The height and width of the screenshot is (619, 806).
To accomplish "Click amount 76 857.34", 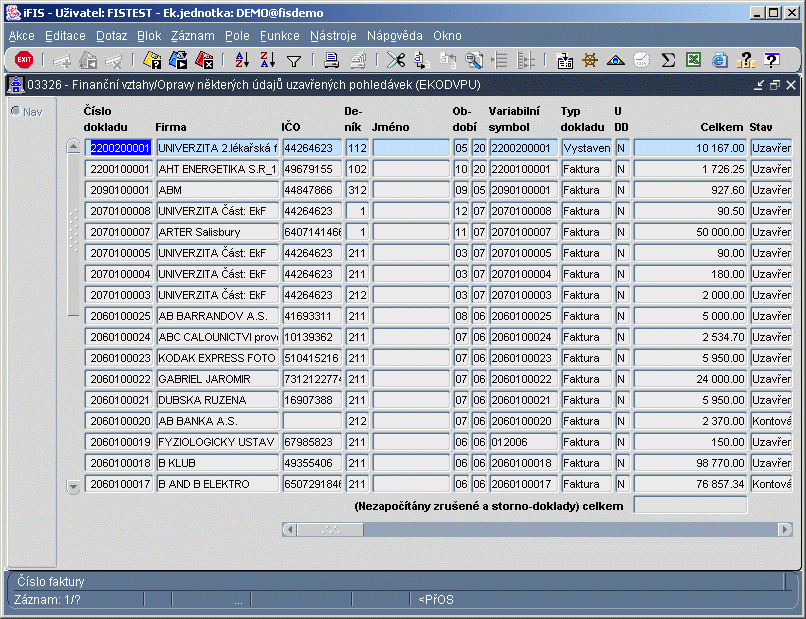I will [690, 484].
